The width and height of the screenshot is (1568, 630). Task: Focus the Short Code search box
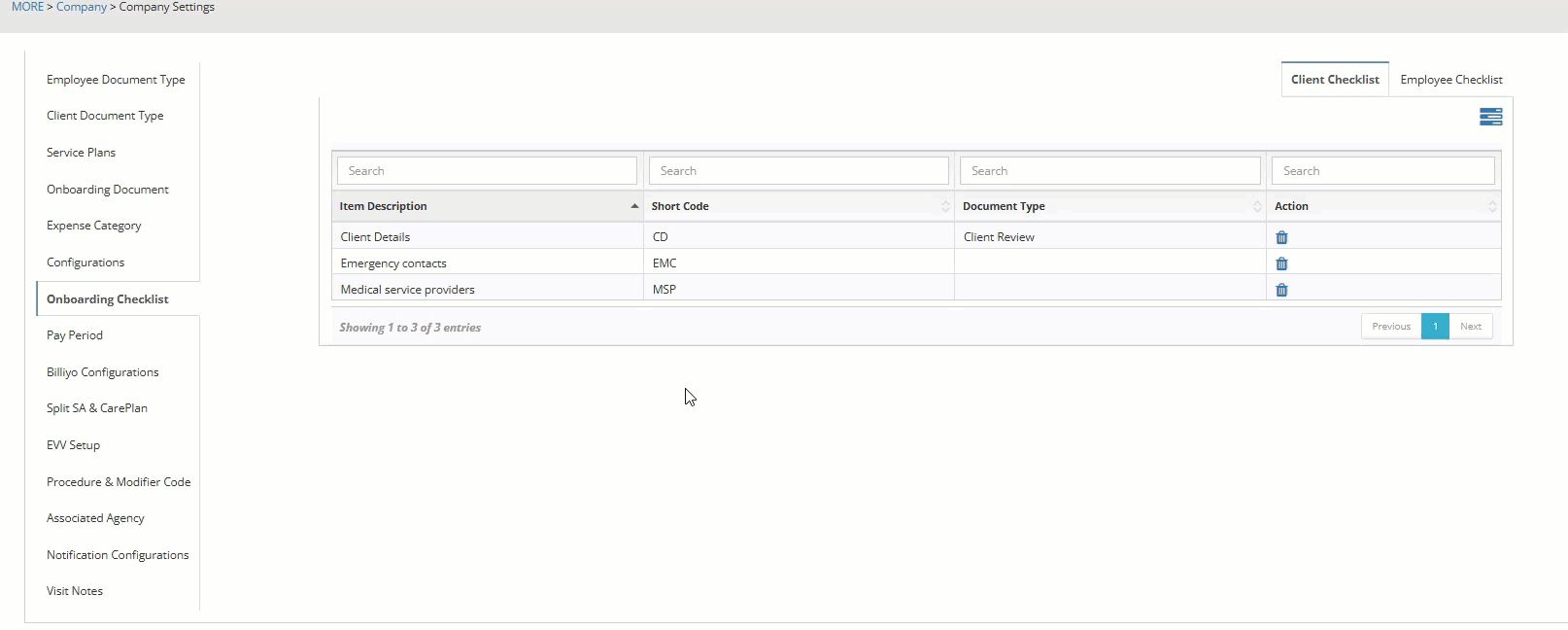coord(799,171)
